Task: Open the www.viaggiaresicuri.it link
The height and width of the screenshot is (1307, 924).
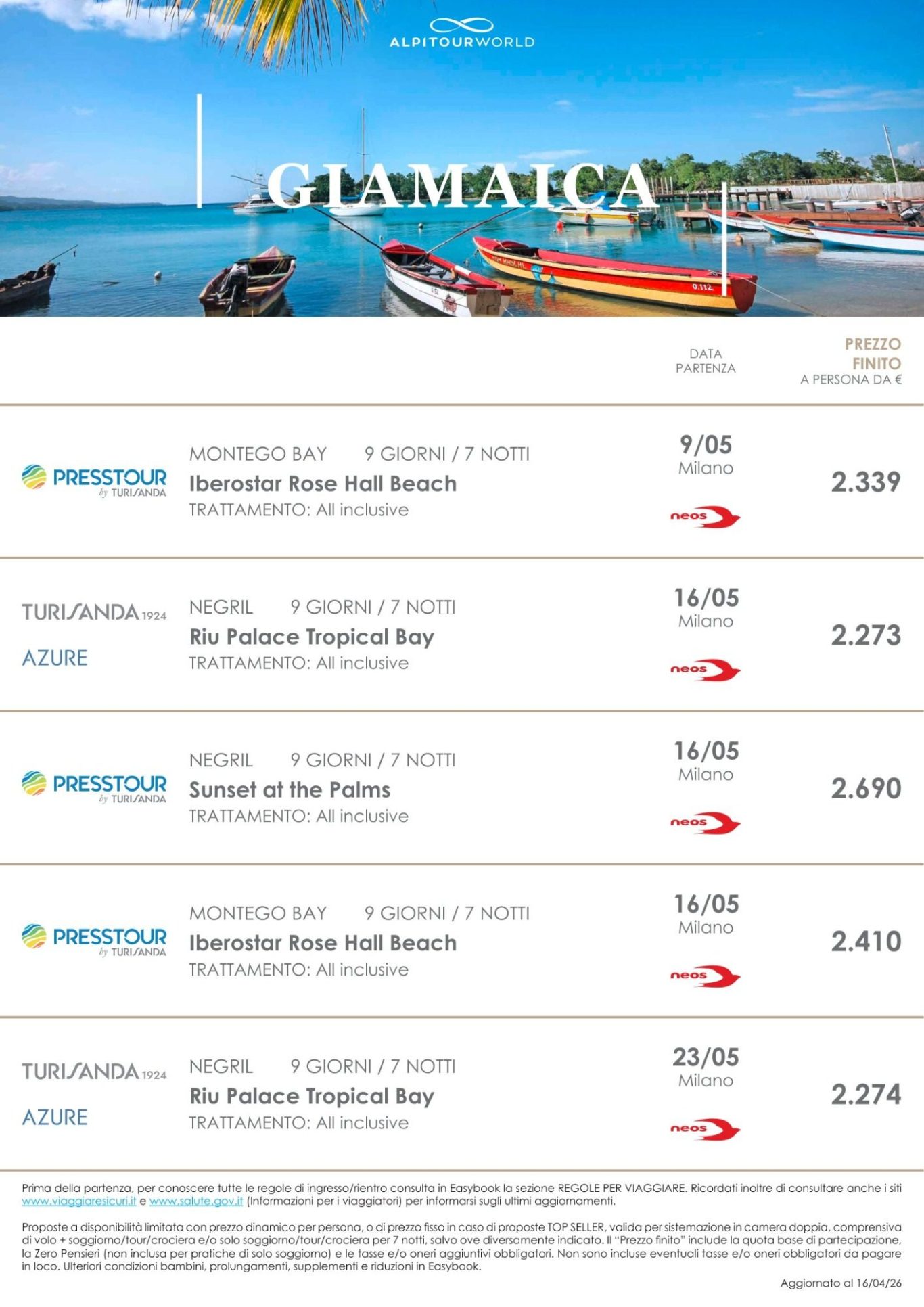Action: pos(79,1201)
